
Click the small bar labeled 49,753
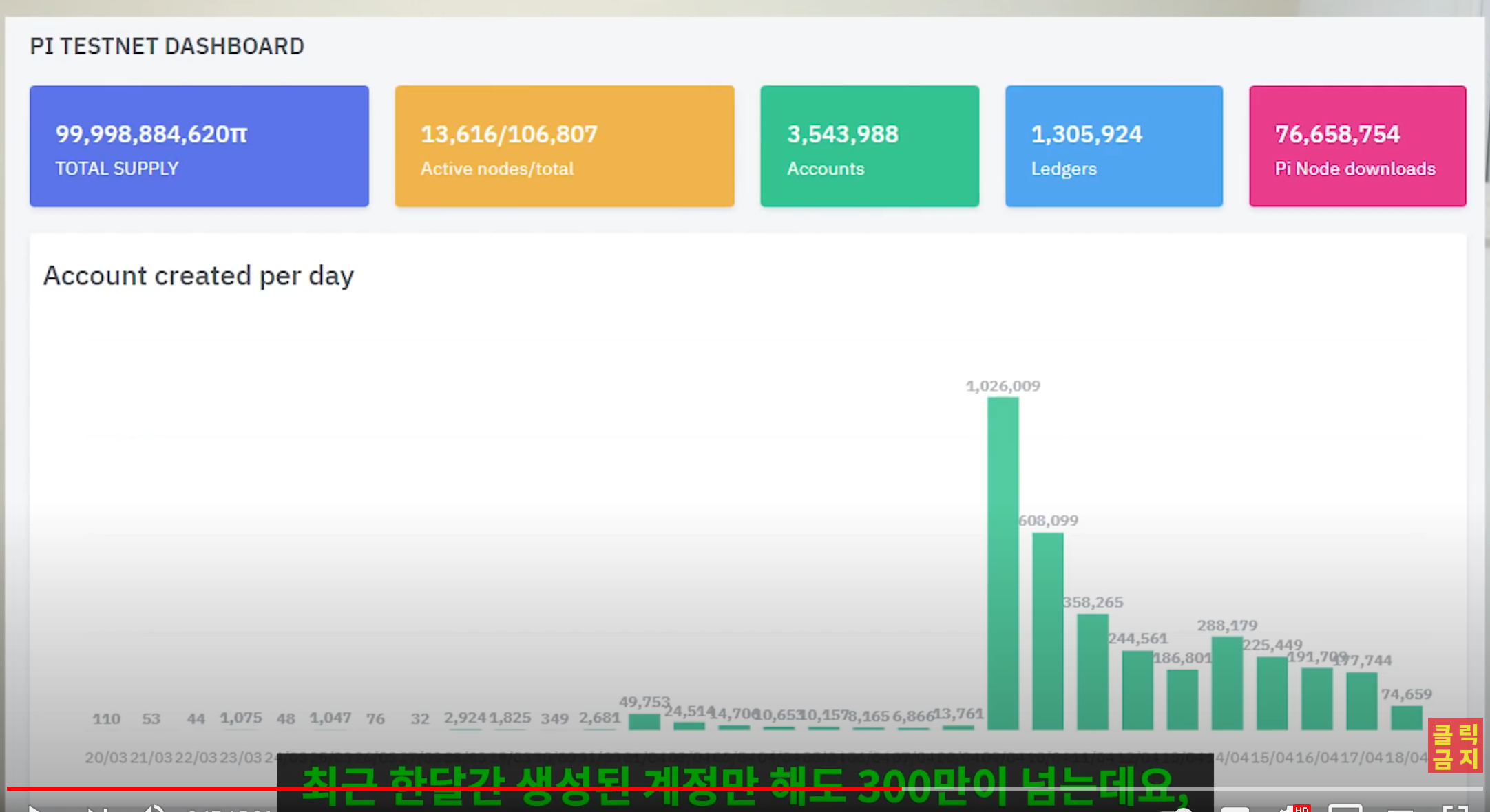click(x=644, y=722)
